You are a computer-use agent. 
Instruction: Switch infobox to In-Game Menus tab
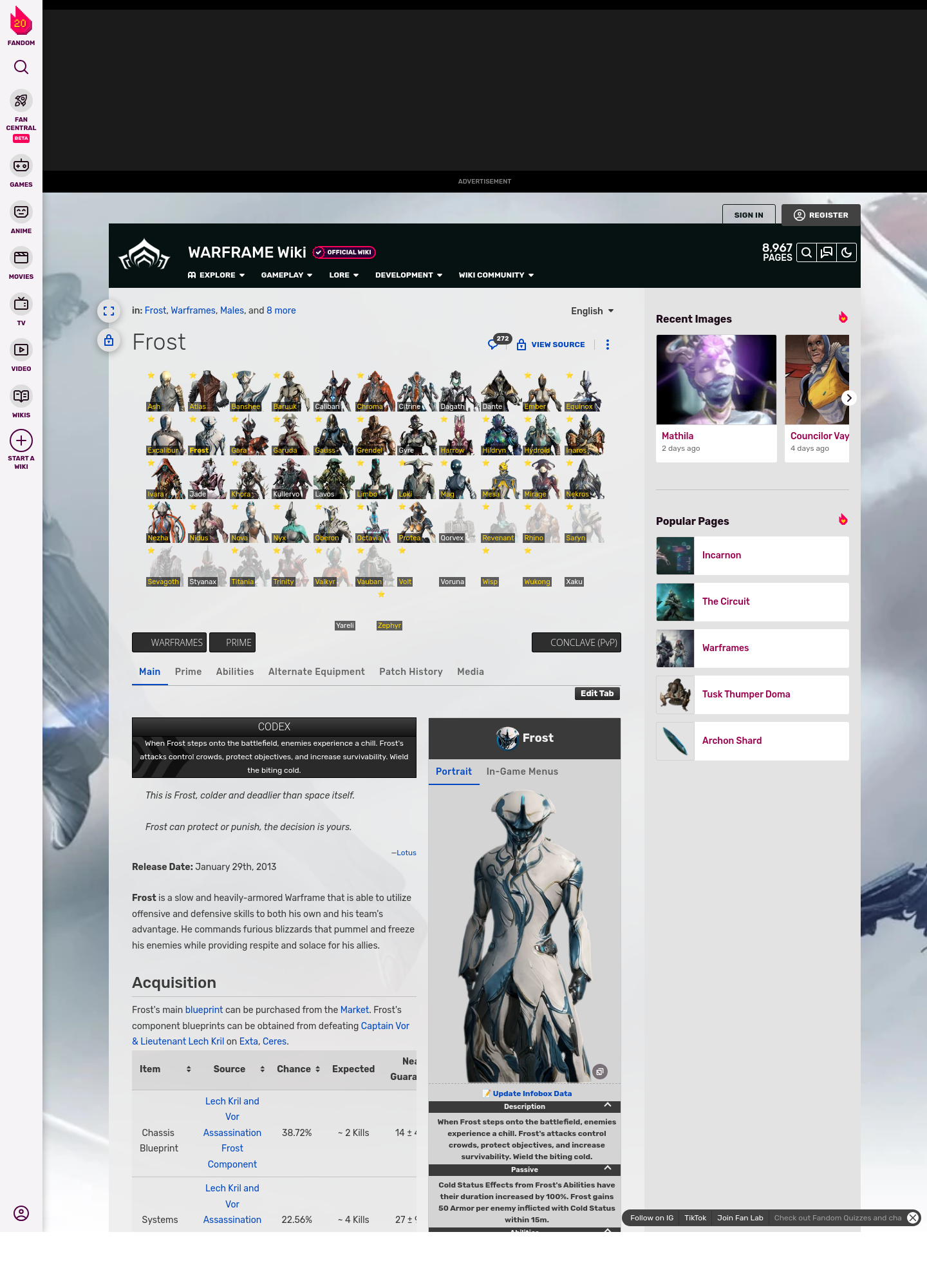[522, 772]
